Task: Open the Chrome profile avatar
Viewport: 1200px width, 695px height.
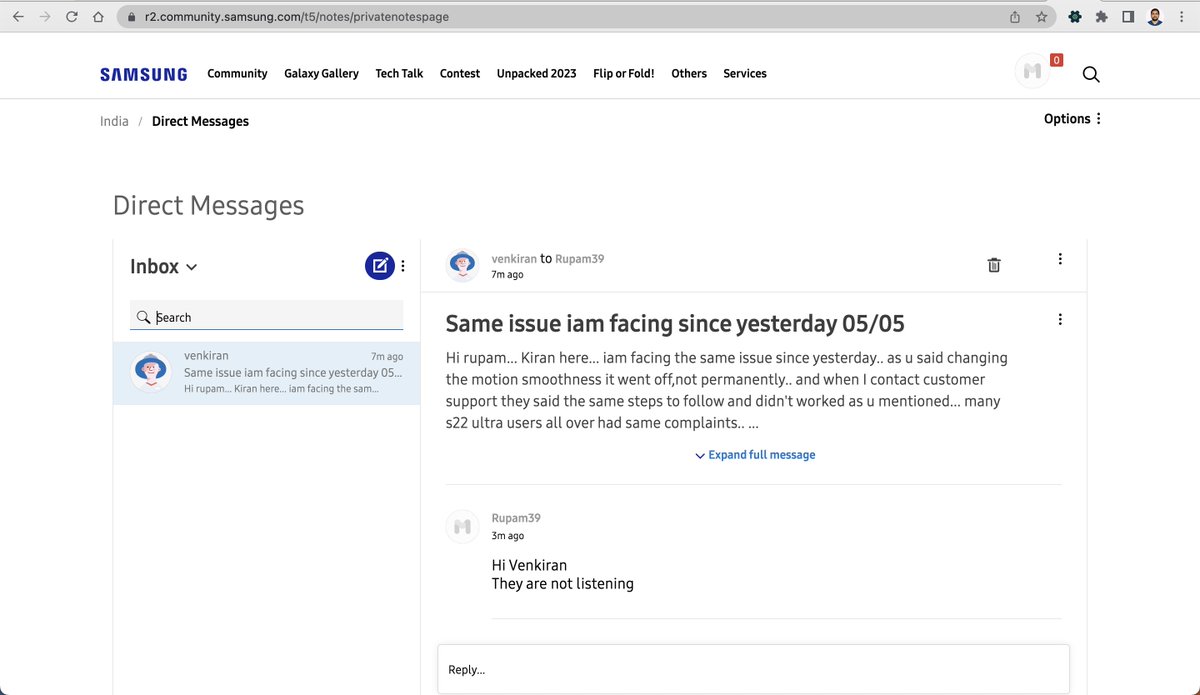Action: click(x=1155, y=17)
